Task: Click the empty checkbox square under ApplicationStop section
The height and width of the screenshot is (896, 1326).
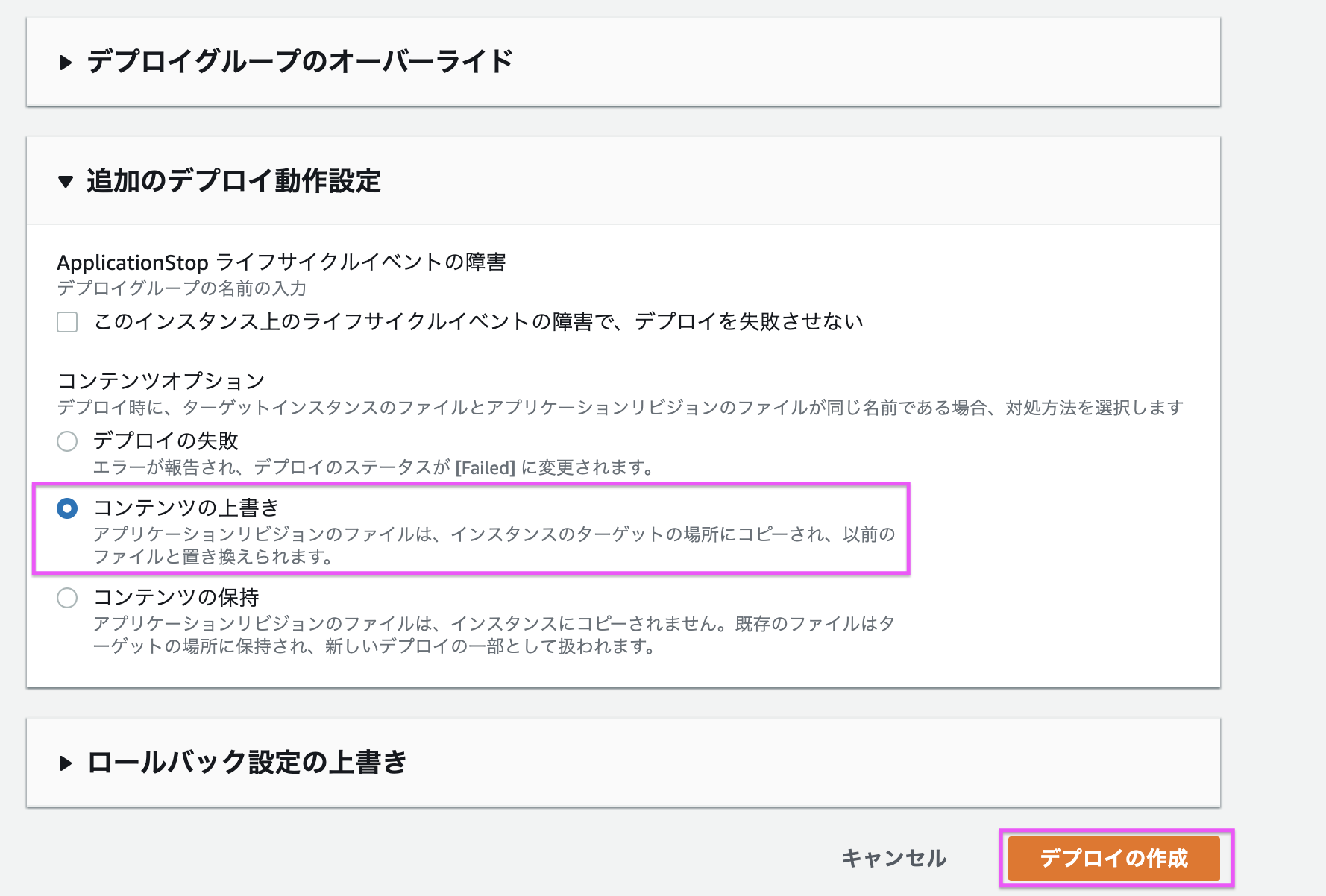Action: click(x=66, y=322)
